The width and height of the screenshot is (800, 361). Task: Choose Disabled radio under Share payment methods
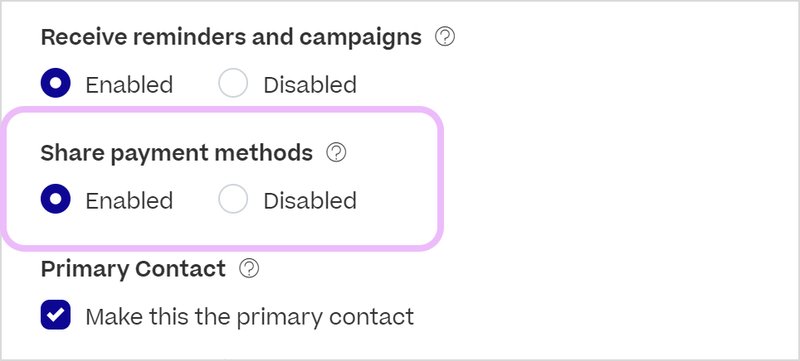(x=233, y=199)
